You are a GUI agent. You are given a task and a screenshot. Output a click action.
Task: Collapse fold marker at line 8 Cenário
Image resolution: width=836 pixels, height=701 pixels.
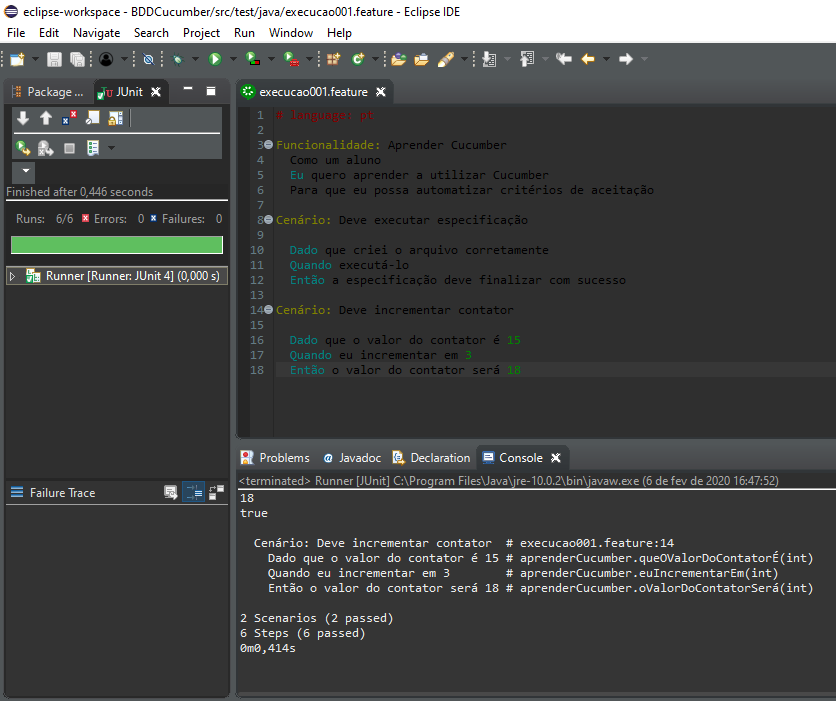pos(269,220)
